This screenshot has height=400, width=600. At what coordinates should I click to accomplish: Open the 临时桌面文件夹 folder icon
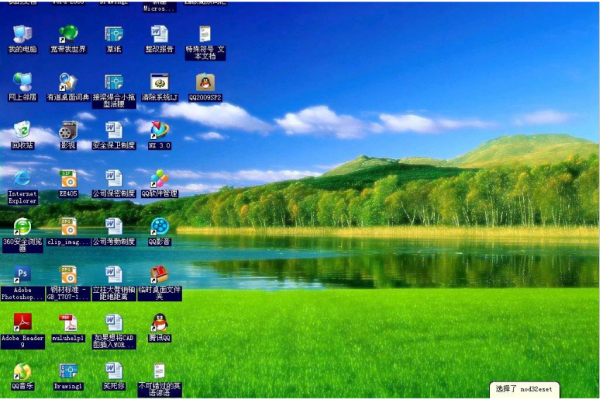point(159,275)
